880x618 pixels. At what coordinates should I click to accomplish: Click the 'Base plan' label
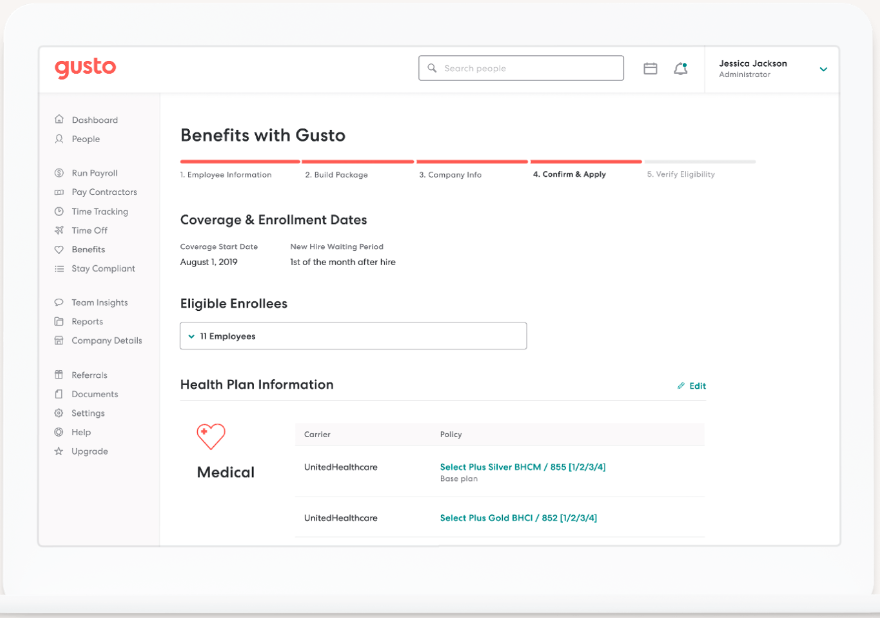pyautogui.click(x=459, y=479)
